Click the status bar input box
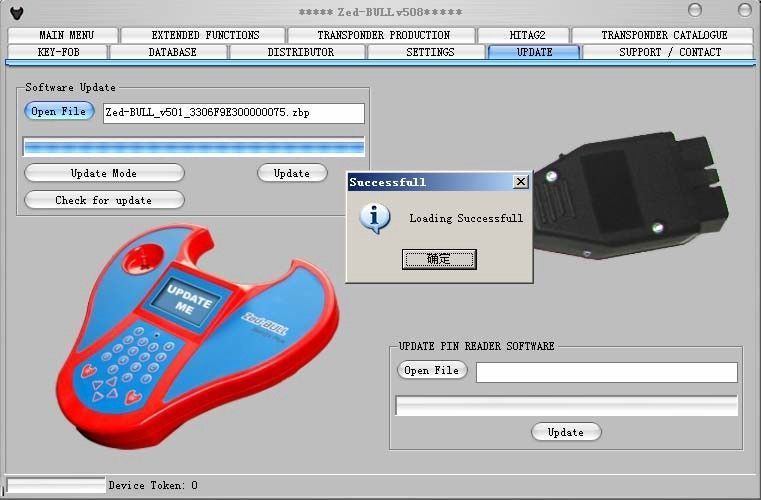Viewport: 761px width, 500px height. (x=56, y=485)
